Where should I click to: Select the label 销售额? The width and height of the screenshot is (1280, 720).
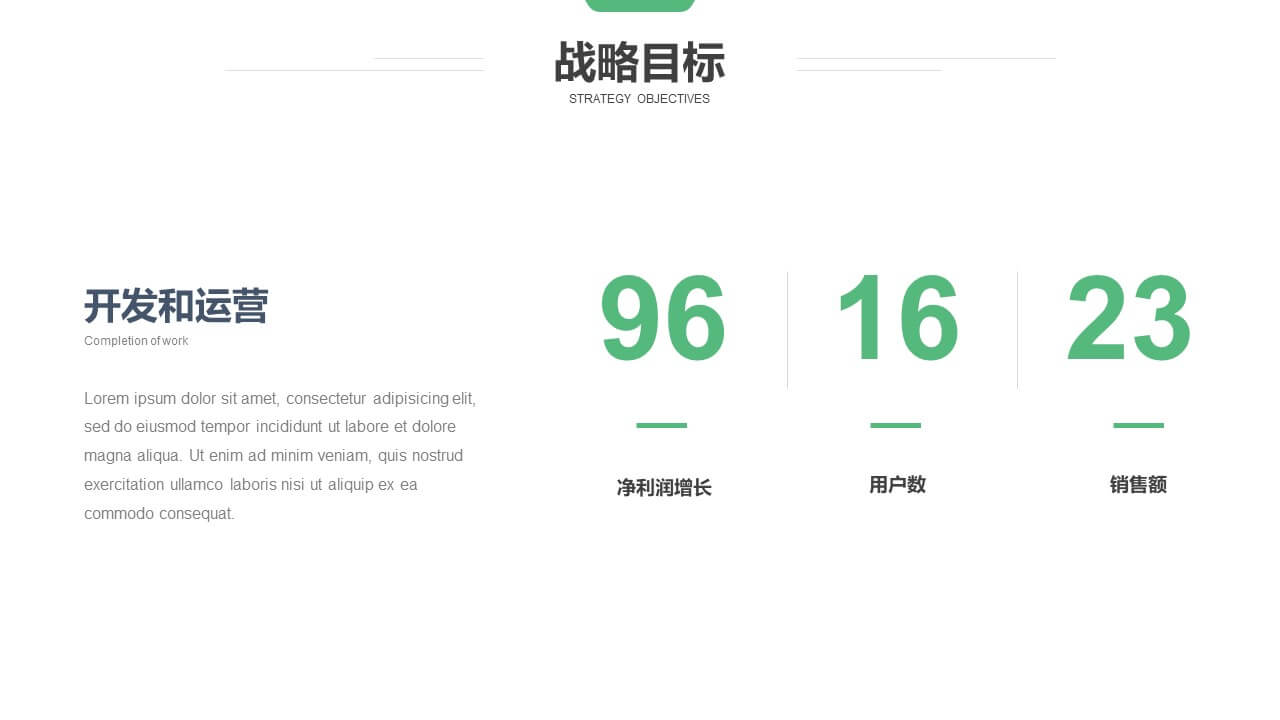click(1138, 485)
